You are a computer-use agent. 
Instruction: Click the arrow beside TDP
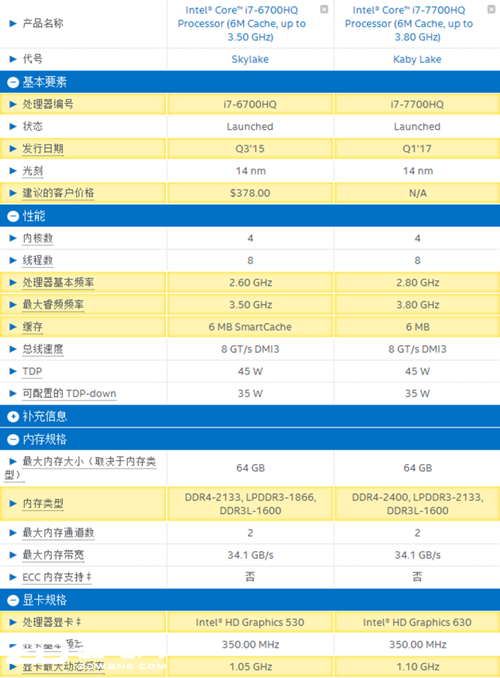(13, 371)
